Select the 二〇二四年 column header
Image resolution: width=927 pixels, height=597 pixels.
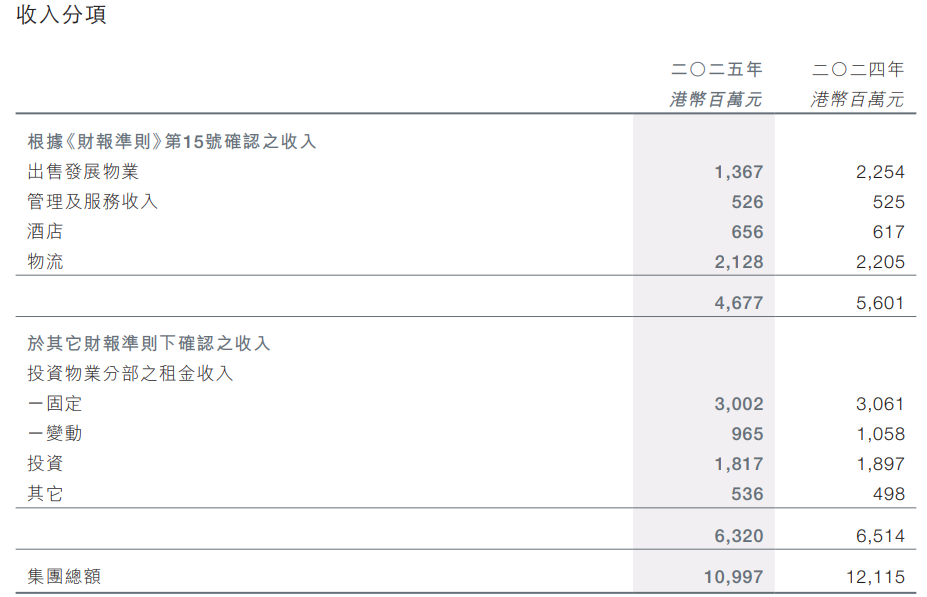coord(858,69)
